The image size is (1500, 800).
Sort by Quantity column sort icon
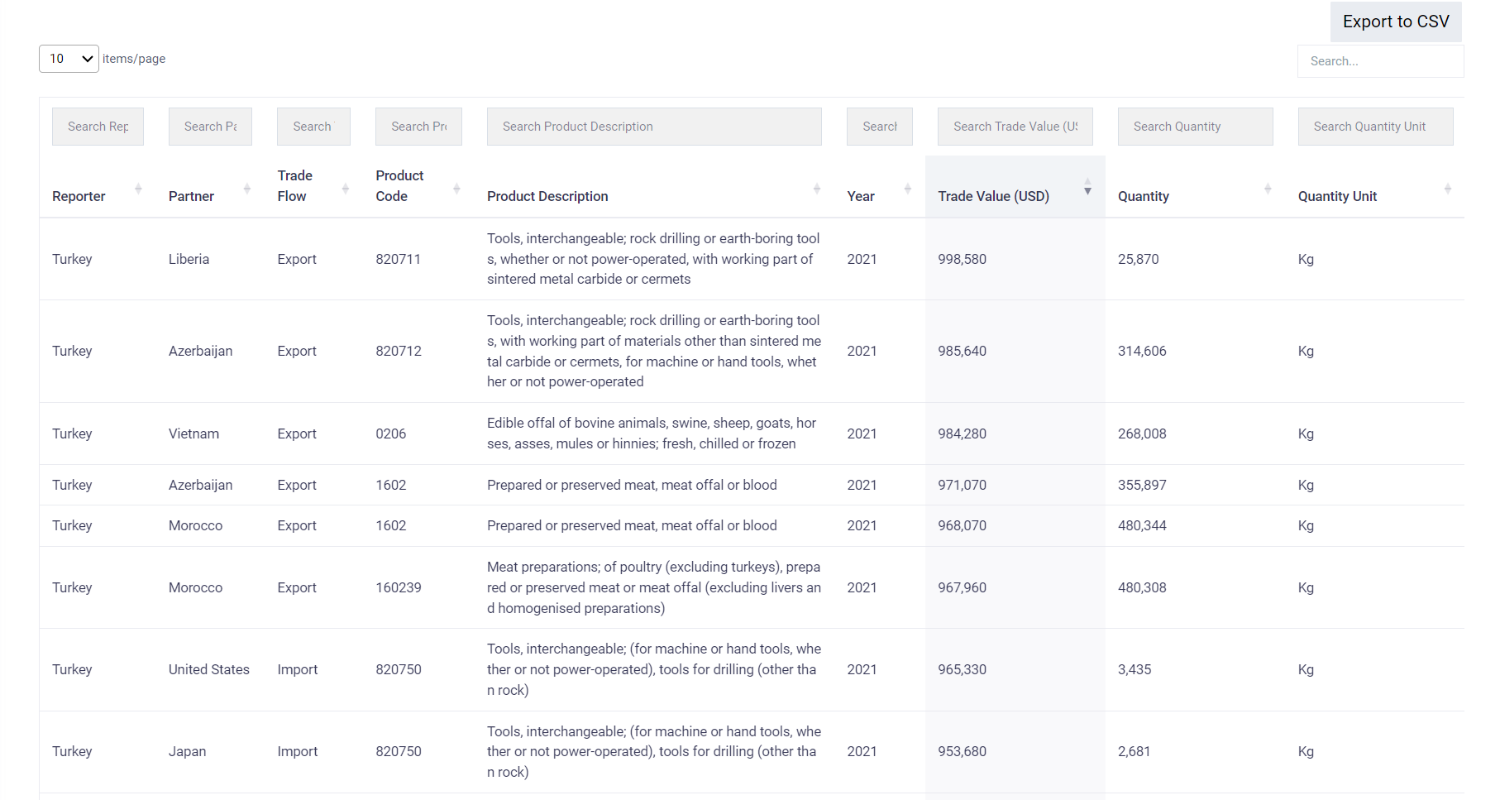[1268, 188]
